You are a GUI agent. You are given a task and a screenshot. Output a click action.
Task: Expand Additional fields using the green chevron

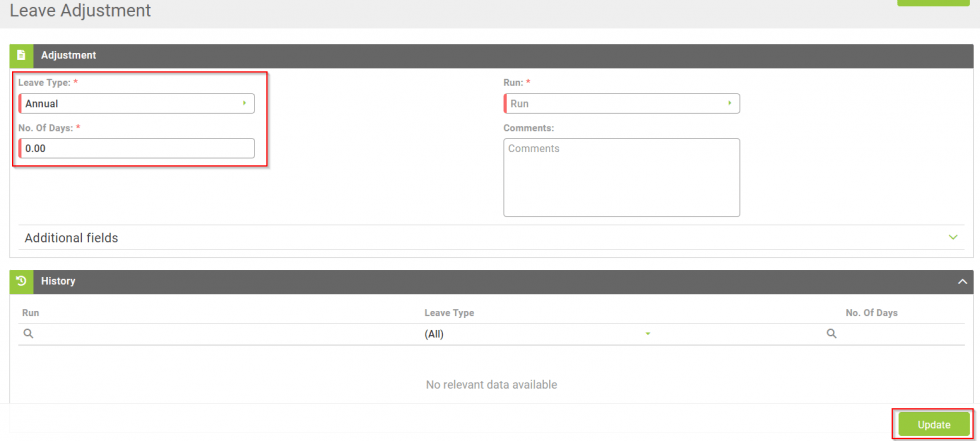953,237
